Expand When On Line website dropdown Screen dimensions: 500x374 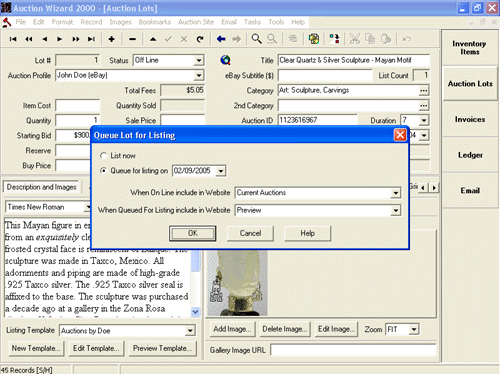click(396, 193)
